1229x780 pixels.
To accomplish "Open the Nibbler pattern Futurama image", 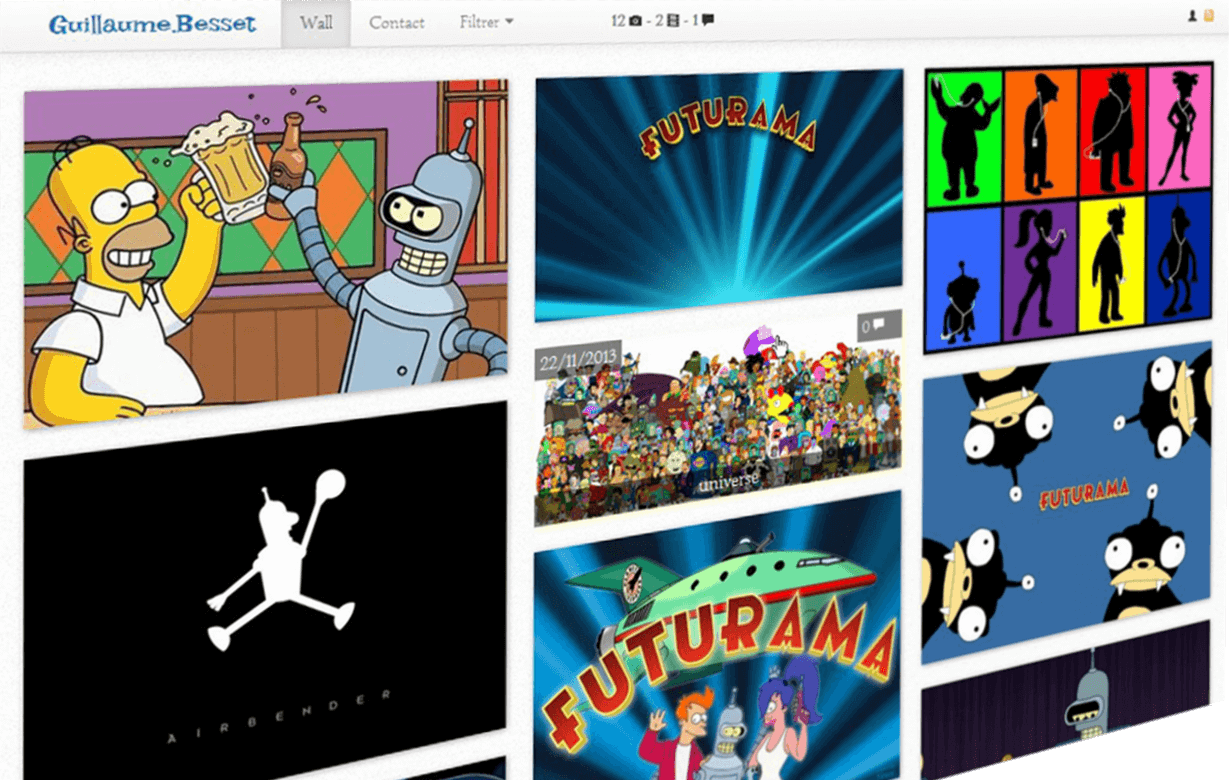I will (x=1067, y=500).
